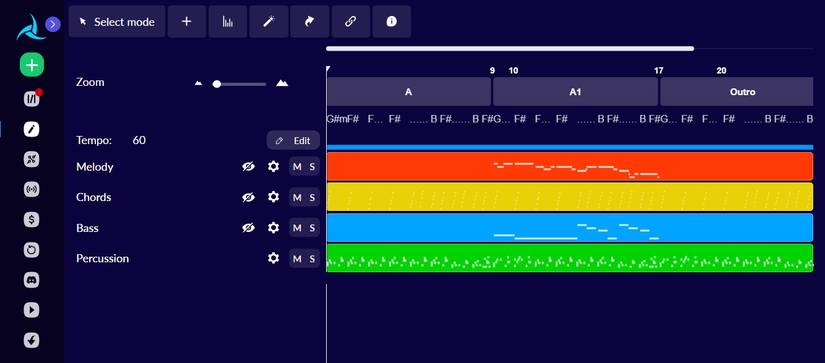Screen dimensions: 825x363
Task: Click the tempo value 60
Action: pos(139,140)
